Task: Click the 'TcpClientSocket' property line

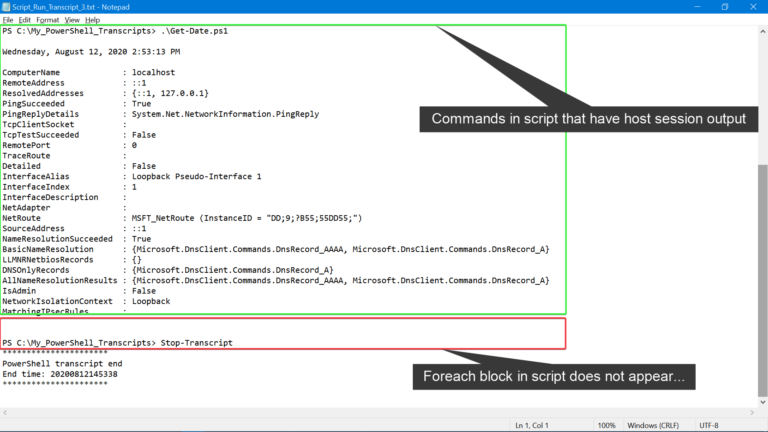Action: (x=65, y=124)
